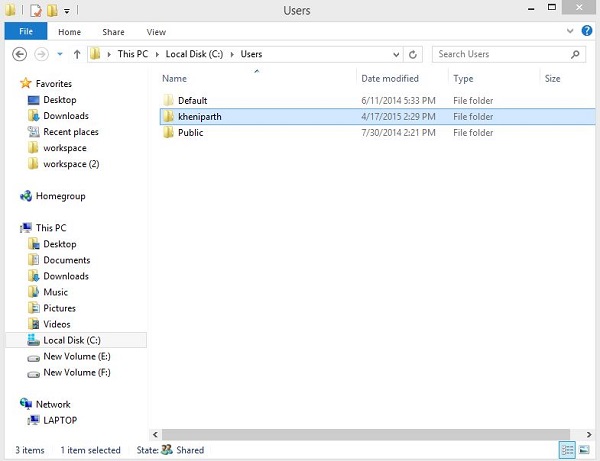Expand the chevron after Local Disk (C:) breadcrumb
The width and height of the screenshot is (600, 461).
(232, 54)
